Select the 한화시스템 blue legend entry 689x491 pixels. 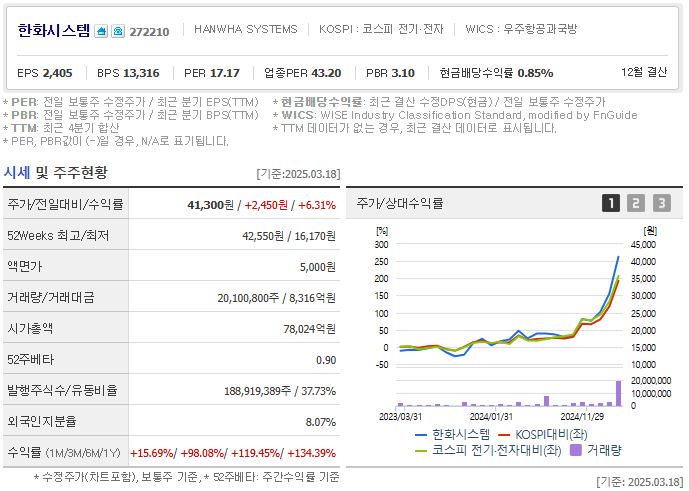[x=452, y=435]
